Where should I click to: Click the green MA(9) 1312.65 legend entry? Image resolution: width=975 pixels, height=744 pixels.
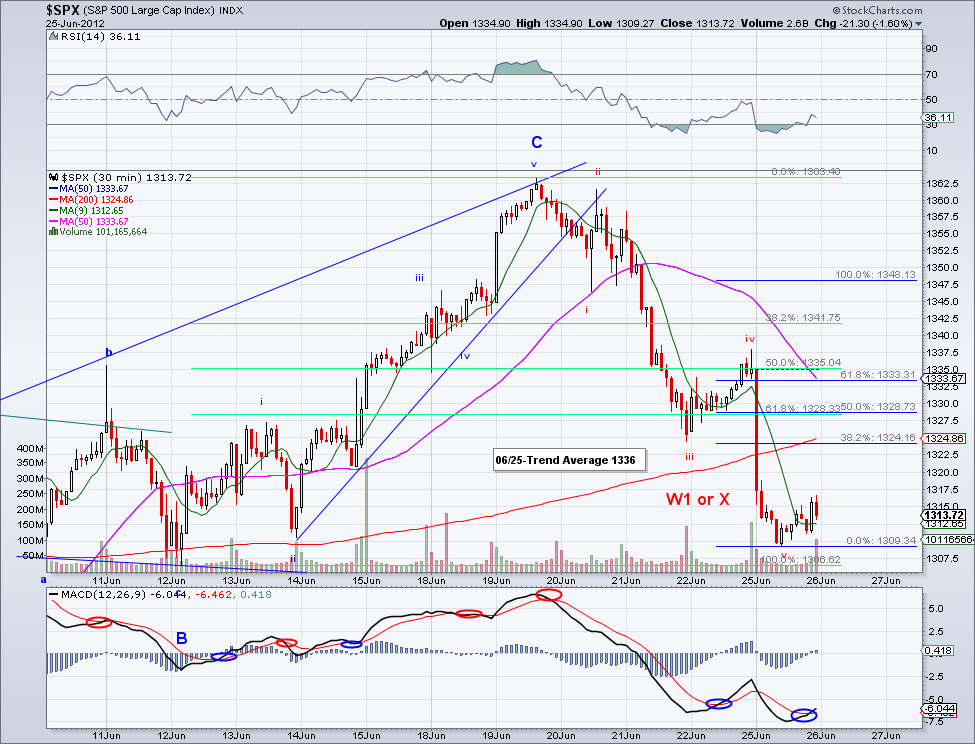tap(86, 211)
